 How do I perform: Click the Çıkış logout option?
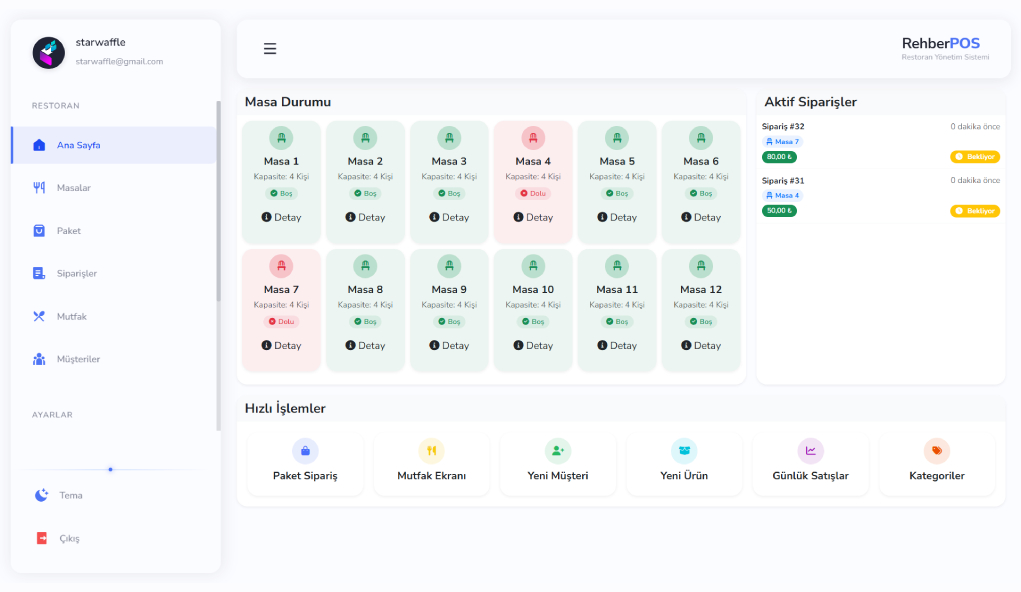click(x=68, y=538)
